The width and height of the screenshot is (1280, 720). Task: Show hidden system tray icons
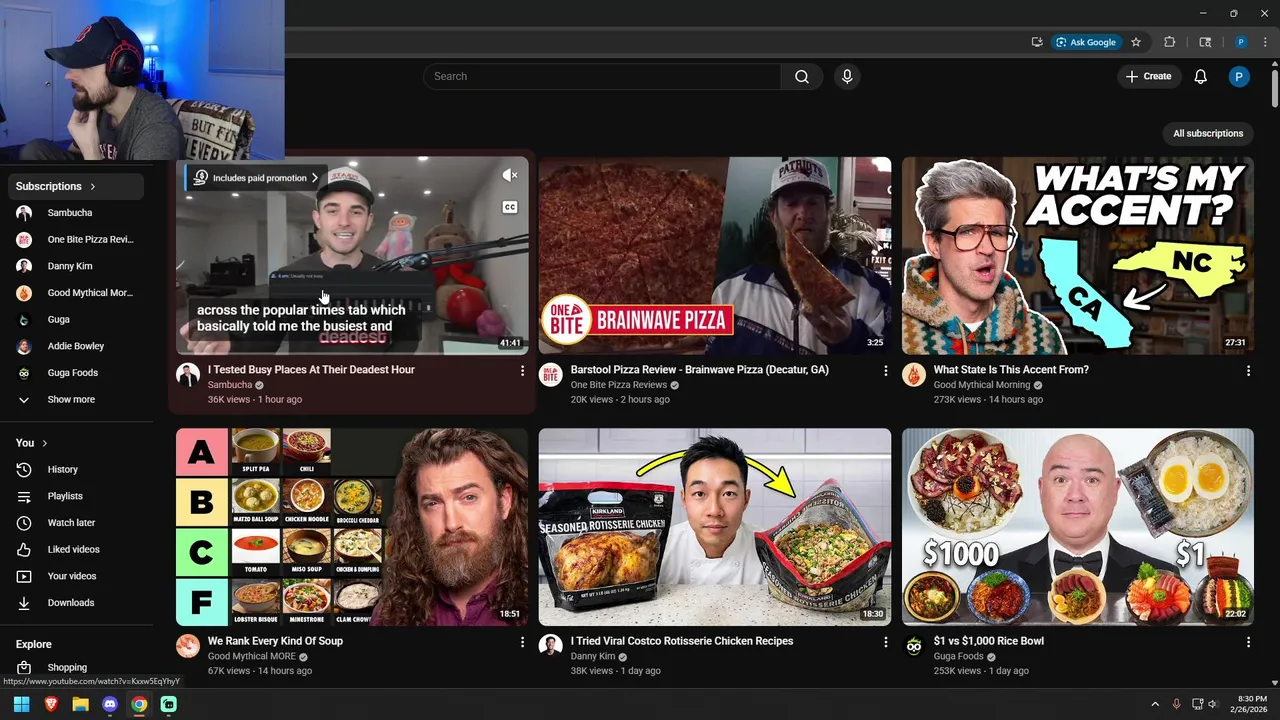pyautogui.click(x=1155, y=704)
